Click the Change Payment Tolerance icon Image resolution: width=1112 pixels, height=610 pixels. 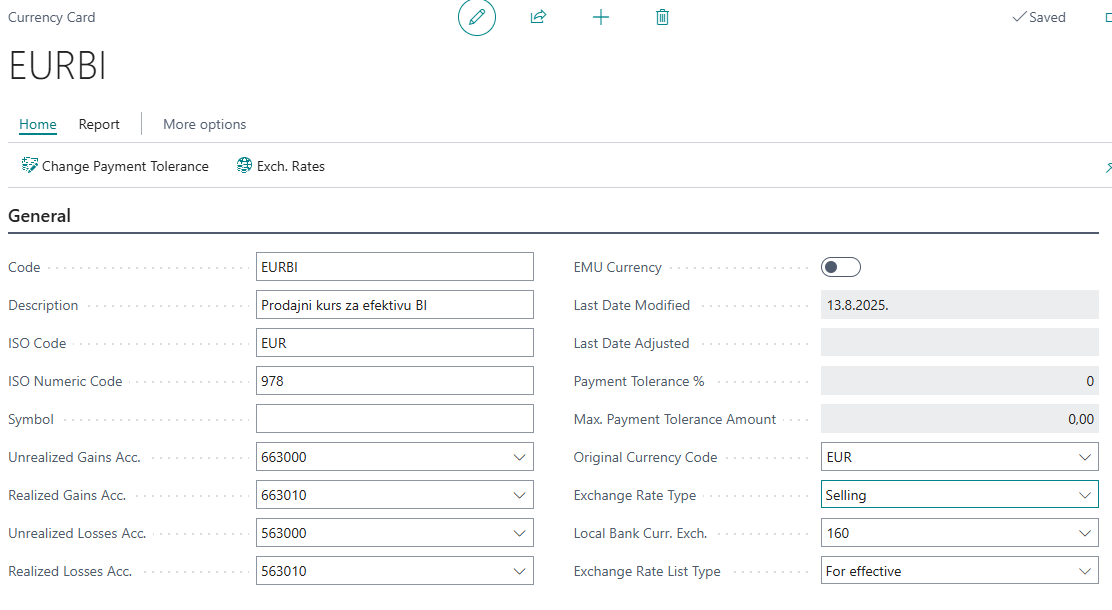30,166
